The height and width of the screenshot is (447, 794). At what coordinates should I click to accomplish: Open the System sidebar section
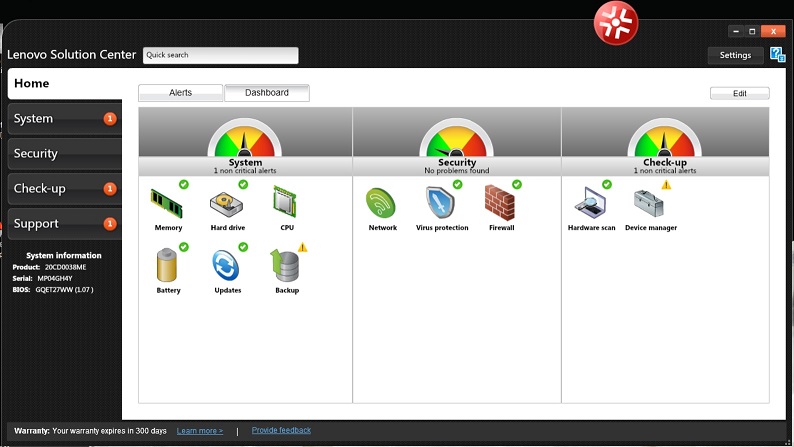[x=65, y=118]
